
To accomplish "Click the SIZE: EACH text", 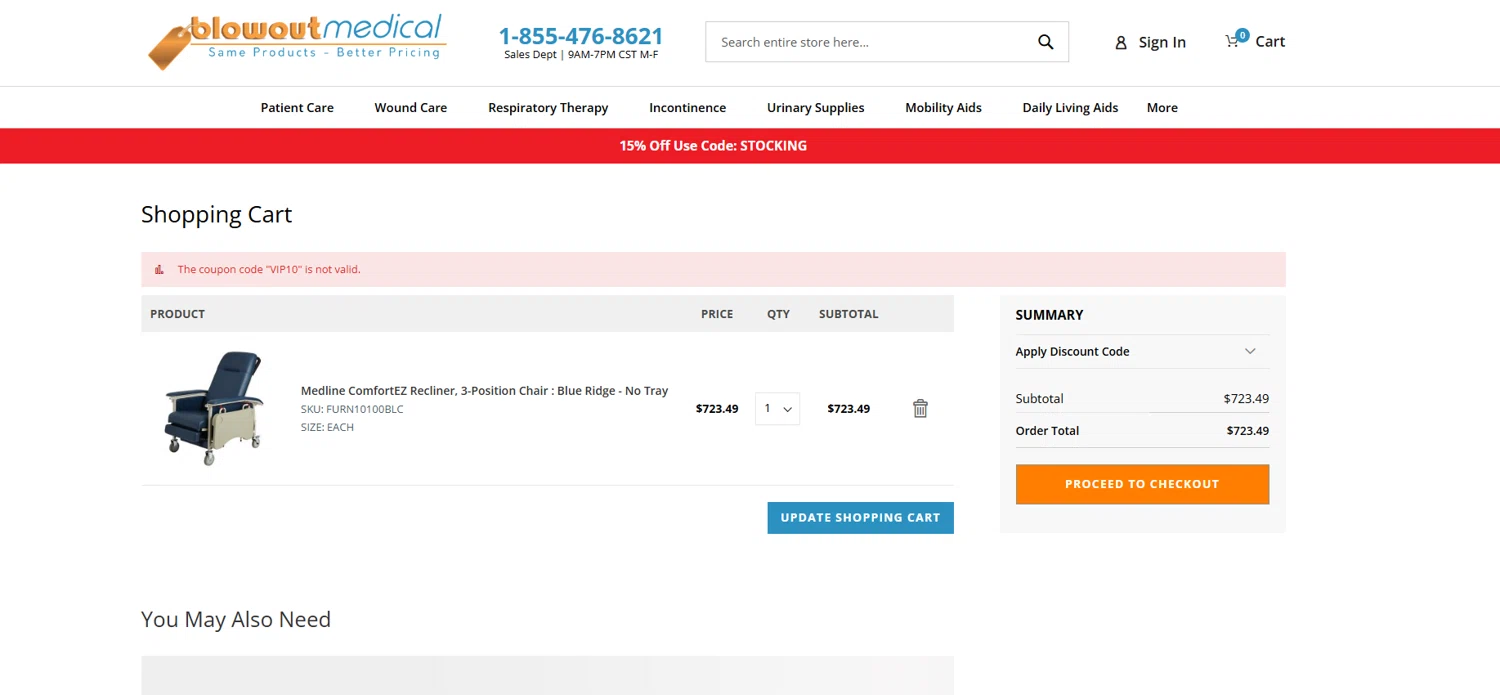I will [x=327, y=427].
